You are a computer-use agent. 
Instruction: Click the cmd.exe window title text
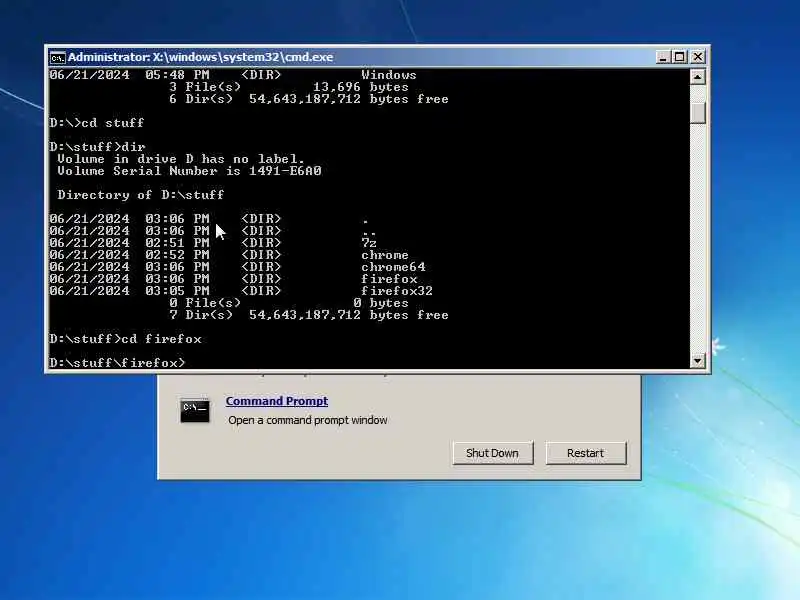coord(201,57)
